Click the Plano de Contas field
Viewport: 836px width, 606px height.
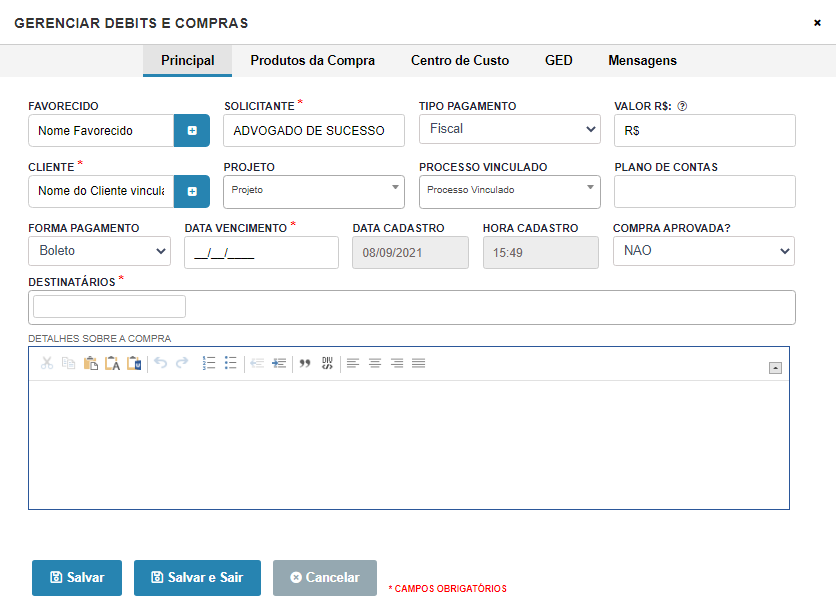(705, 191)
